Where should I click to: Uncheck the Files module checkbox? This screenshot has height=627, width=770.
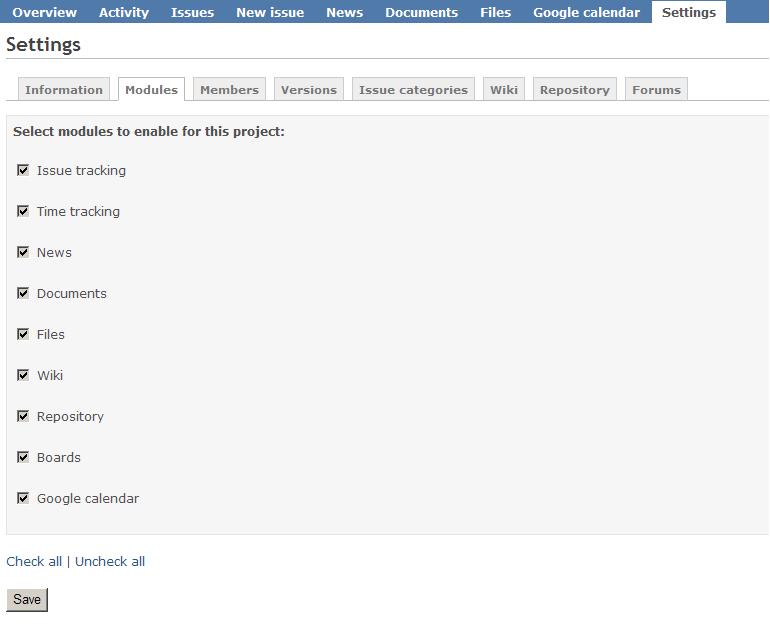click(x=23, y=334)
